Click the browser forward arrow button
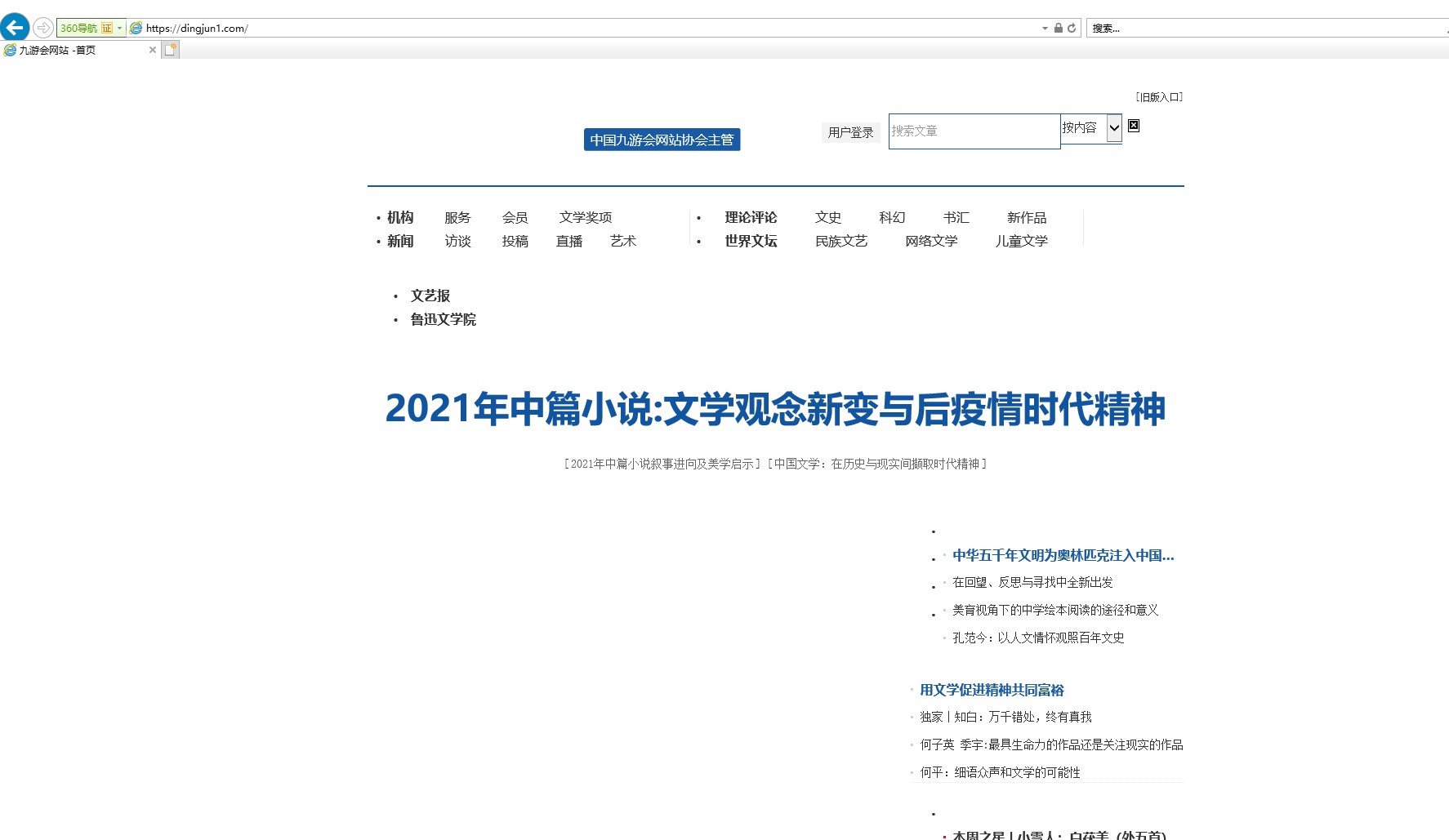The image size is (1449, 840). pos(42,28)
